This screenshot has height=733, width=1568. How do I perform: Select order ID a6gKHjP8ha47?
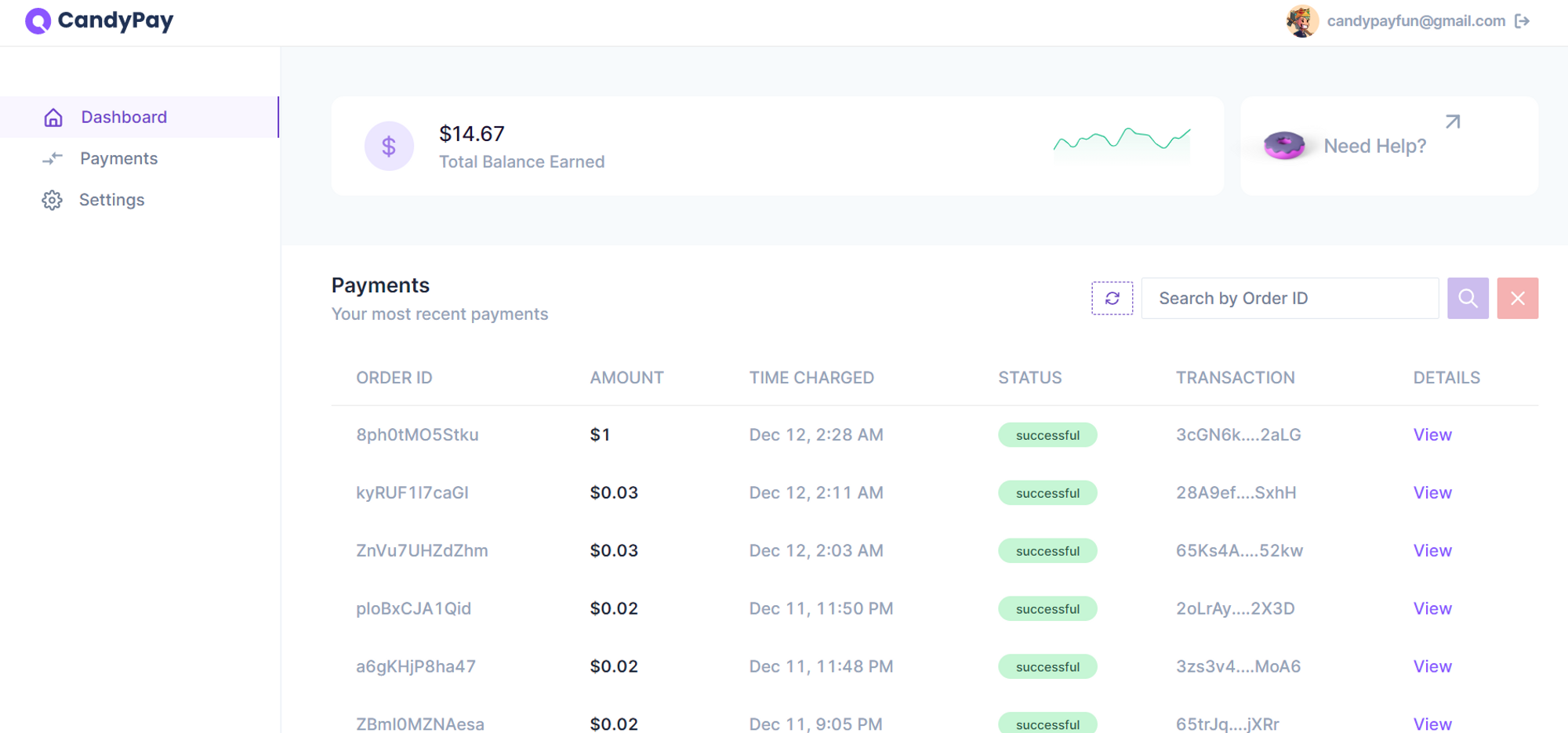(x=416, y=666)
